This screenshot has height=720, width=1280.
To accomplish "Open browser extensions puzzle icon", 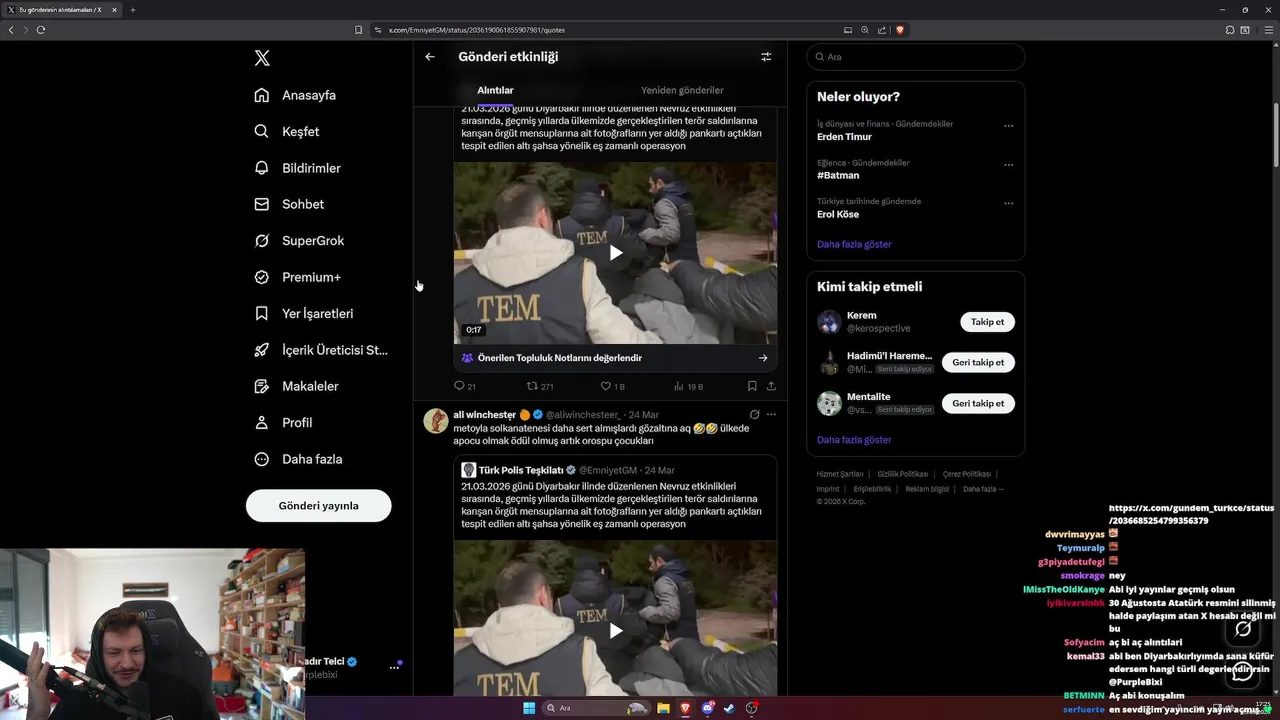I will 1230,30.
